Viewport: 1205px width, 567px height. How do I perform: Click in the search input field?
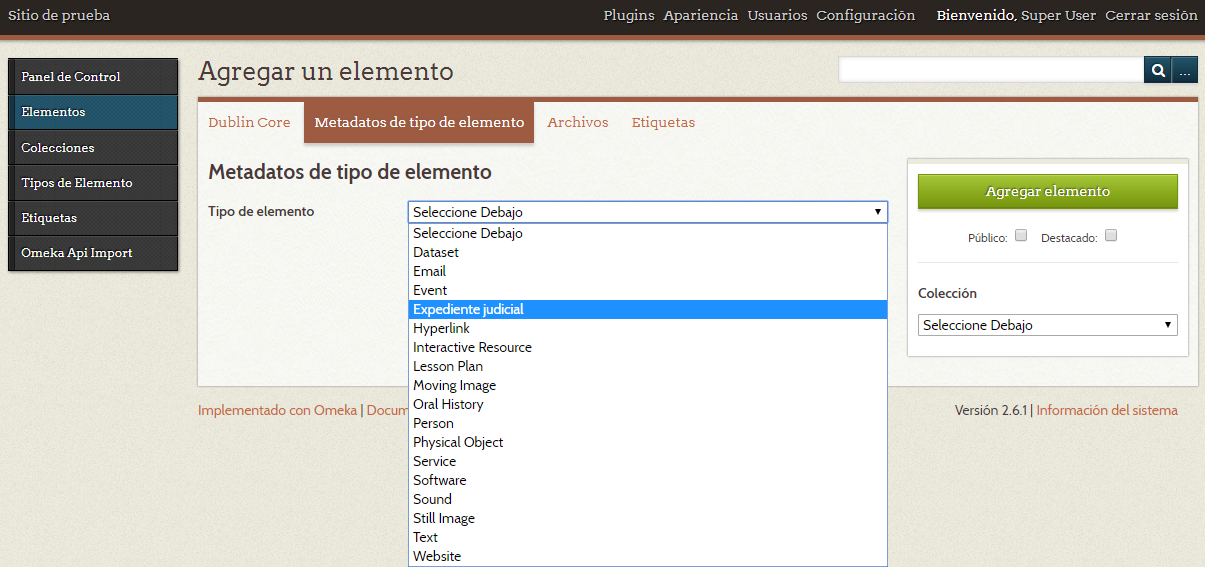990,70
